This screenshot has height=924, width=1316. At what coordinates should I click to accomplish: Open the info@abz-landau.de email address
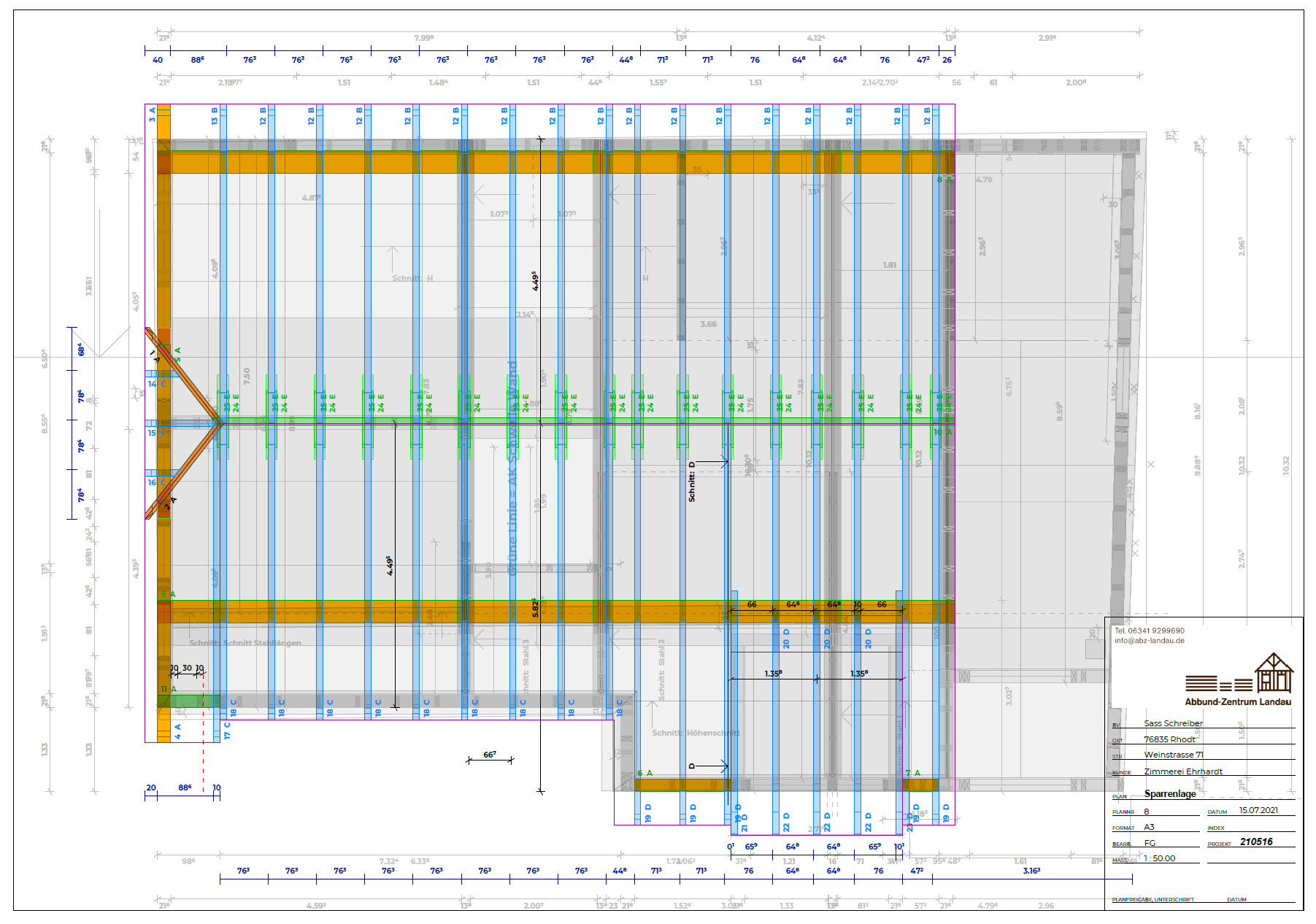click(x=1149, y=641)
